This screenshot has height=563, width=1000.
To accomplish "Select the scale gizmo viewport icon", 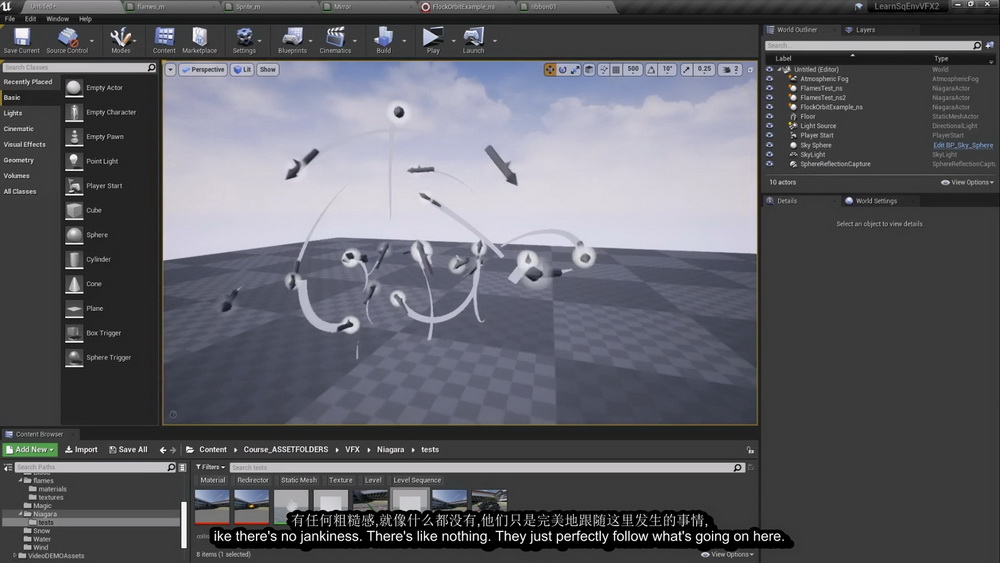I will click(575, 69).
